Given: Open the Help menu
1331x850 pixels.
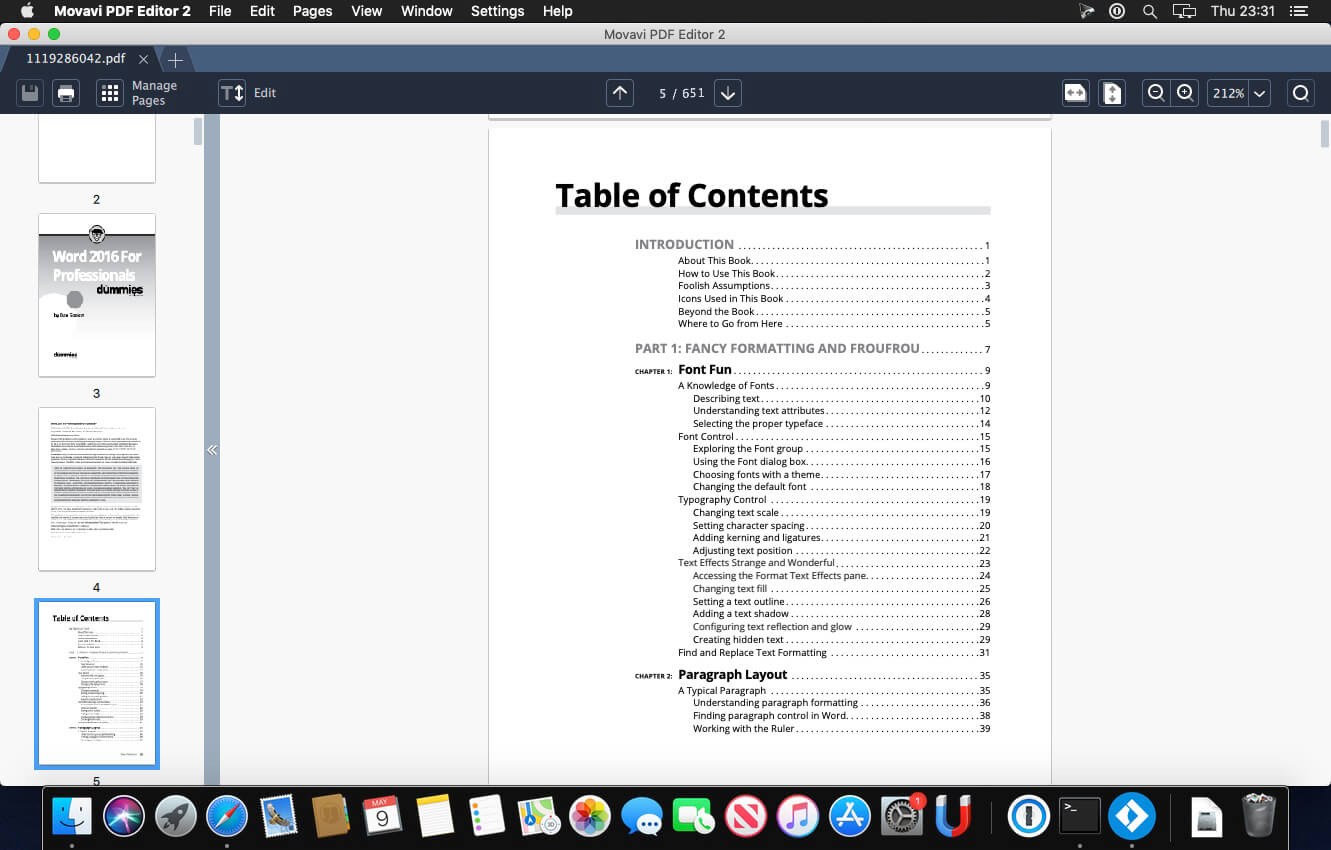Looking at the screenshot, I should [557, 11].
